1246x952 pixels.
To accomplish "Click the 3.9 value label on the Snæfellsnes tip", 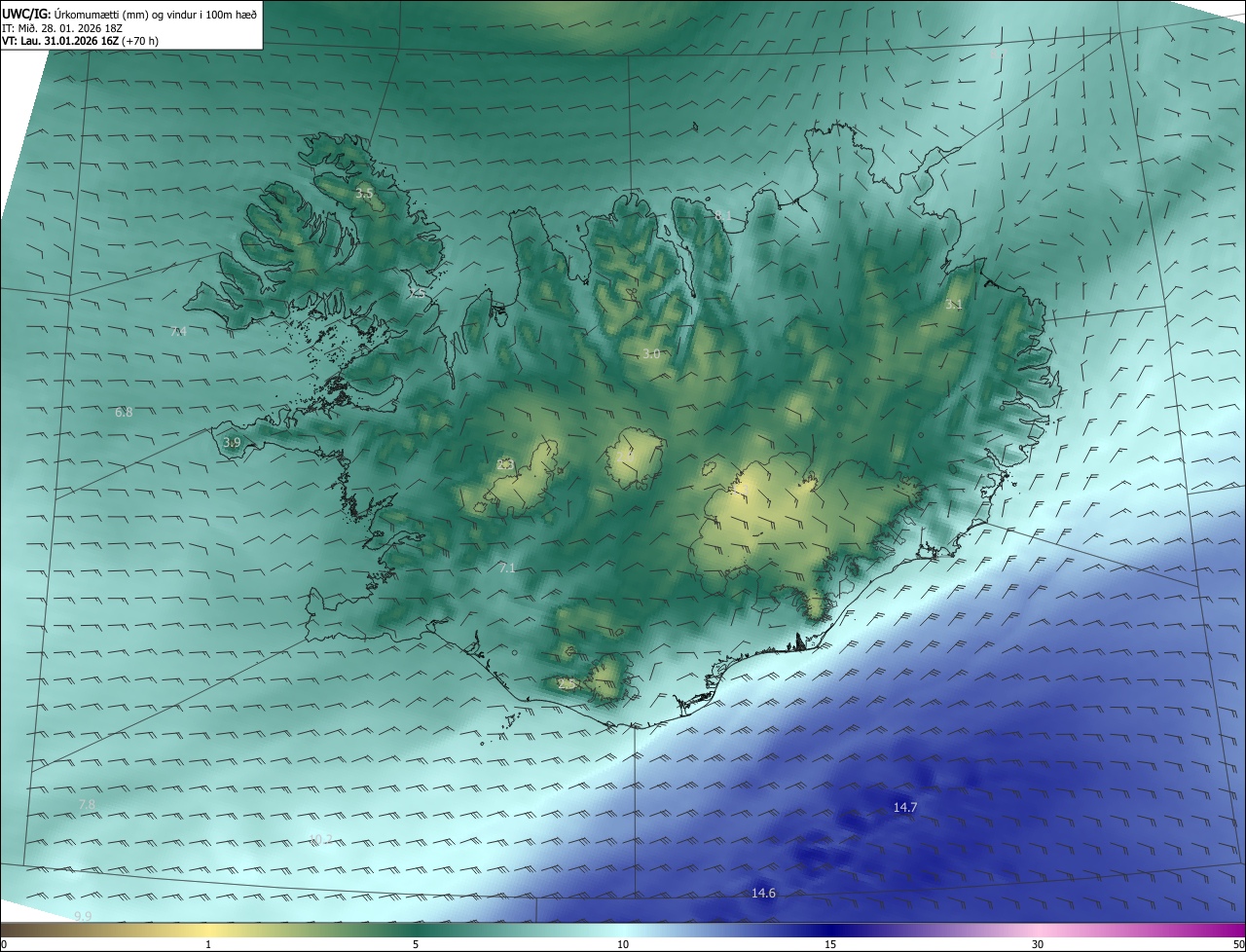I will click(232, 443).
